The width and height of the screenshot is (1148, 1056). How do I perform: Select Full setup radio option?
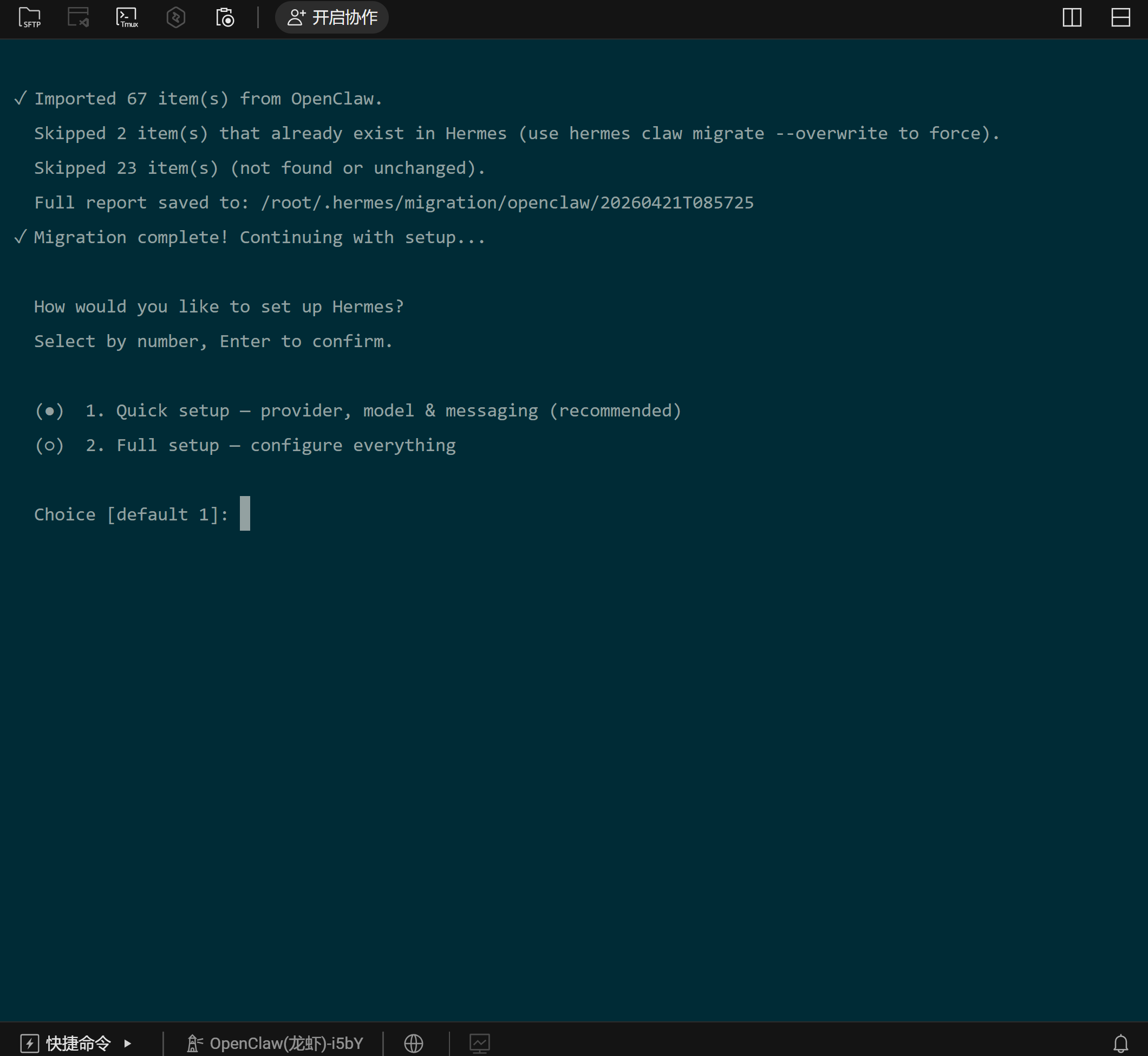(50, 445)
